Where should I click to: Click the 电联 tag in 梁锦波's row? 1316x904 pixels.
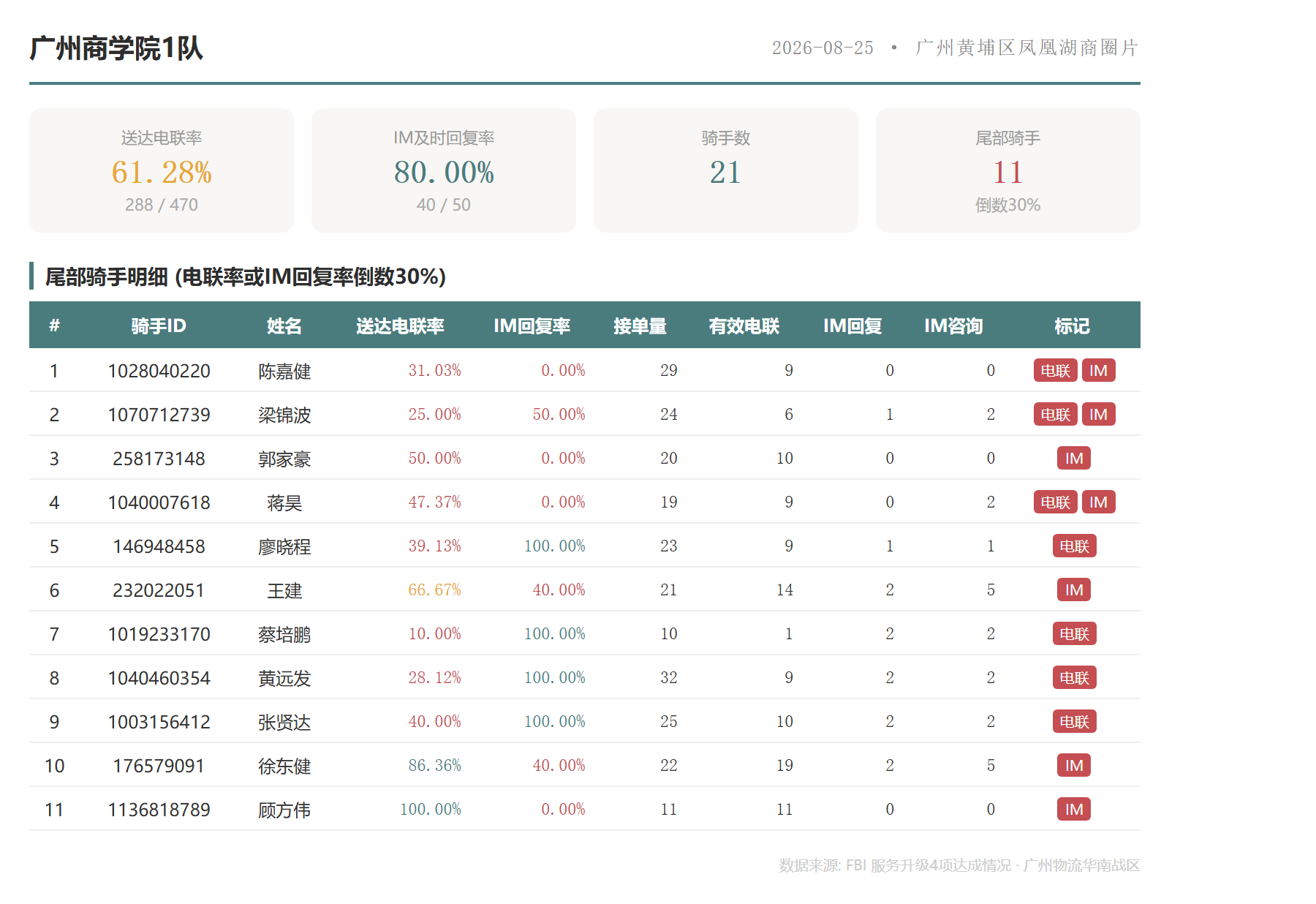coord(1056,414)
